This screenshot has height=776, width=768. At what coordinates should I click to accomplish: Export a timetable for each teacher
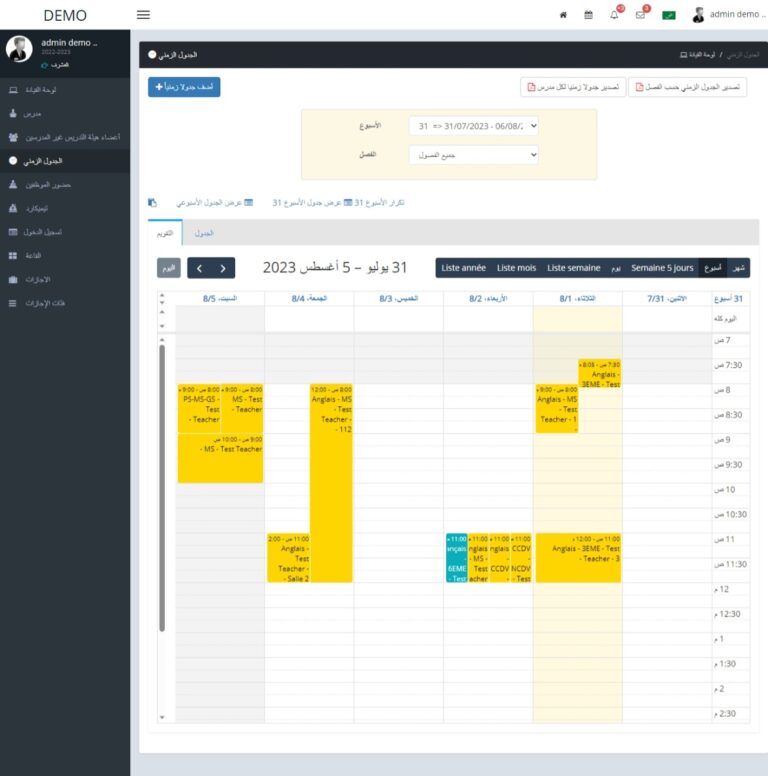(573, 87)
